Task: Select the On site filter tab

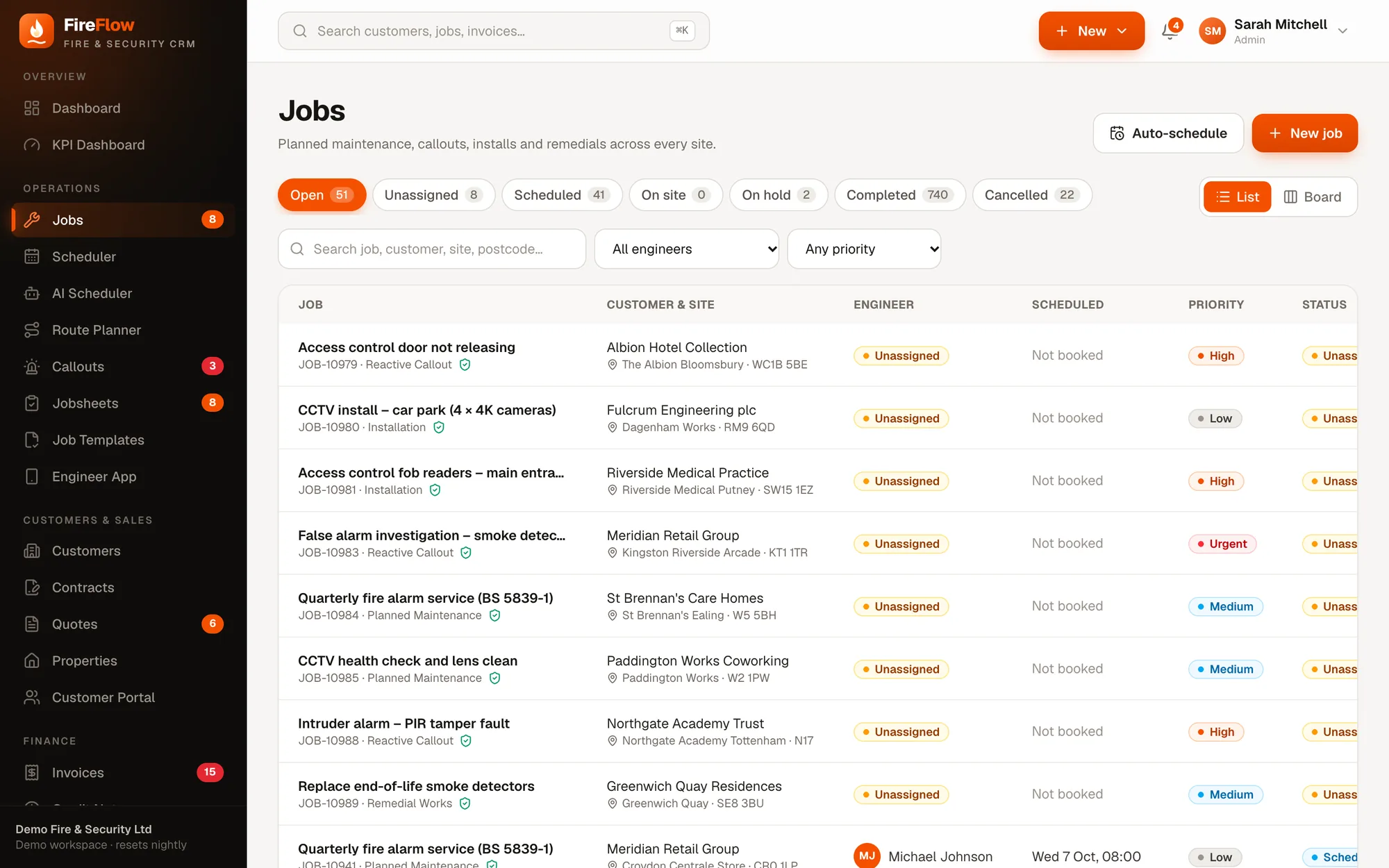Action: point(676,195)
